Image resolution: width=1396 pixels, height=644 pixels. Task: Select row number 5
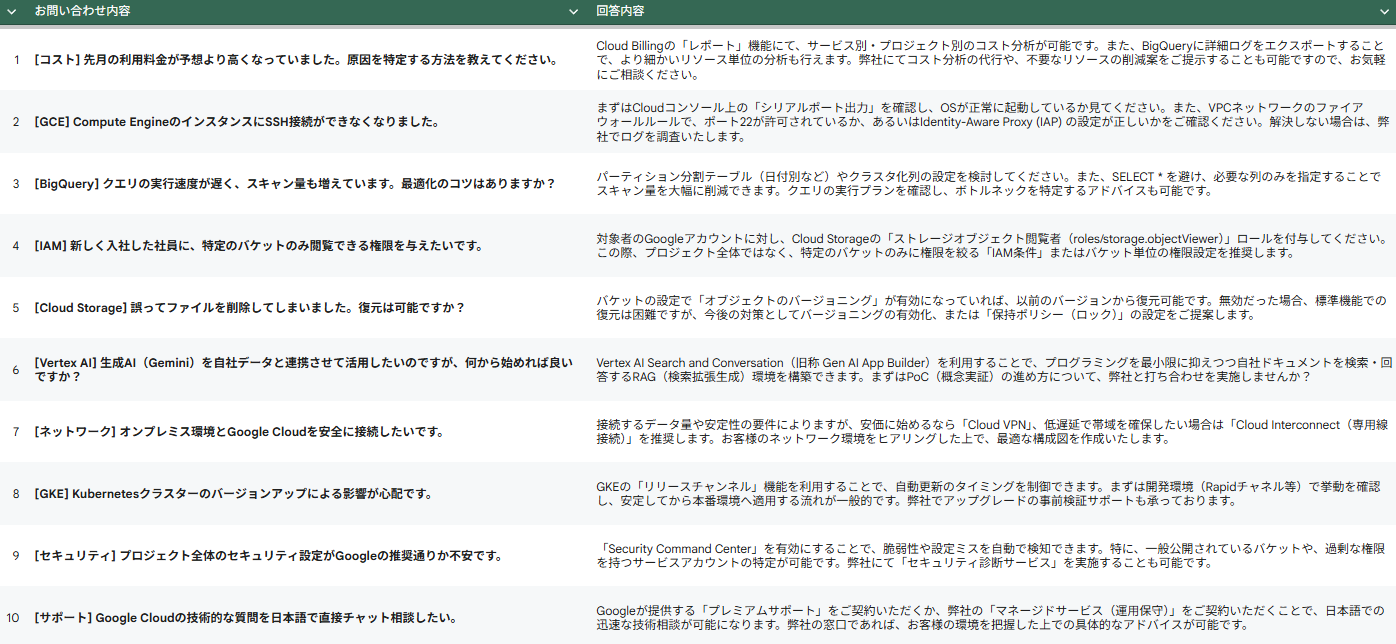15,308
